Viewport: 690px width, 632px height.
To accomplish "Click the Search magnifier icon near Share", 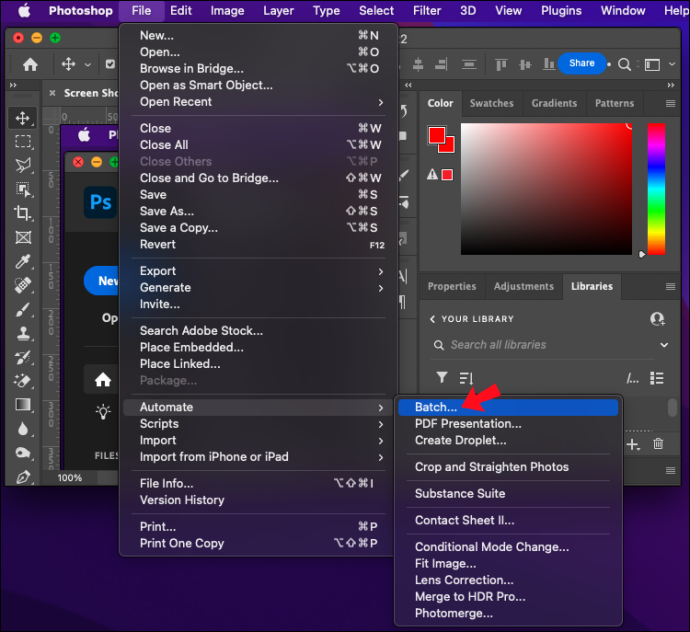I will click(624, 65).
